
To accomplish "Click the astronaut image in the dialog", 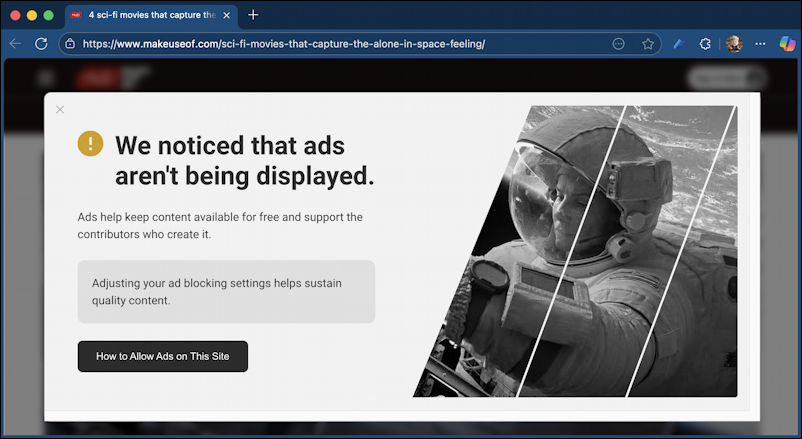I will [x=575, y=251].
